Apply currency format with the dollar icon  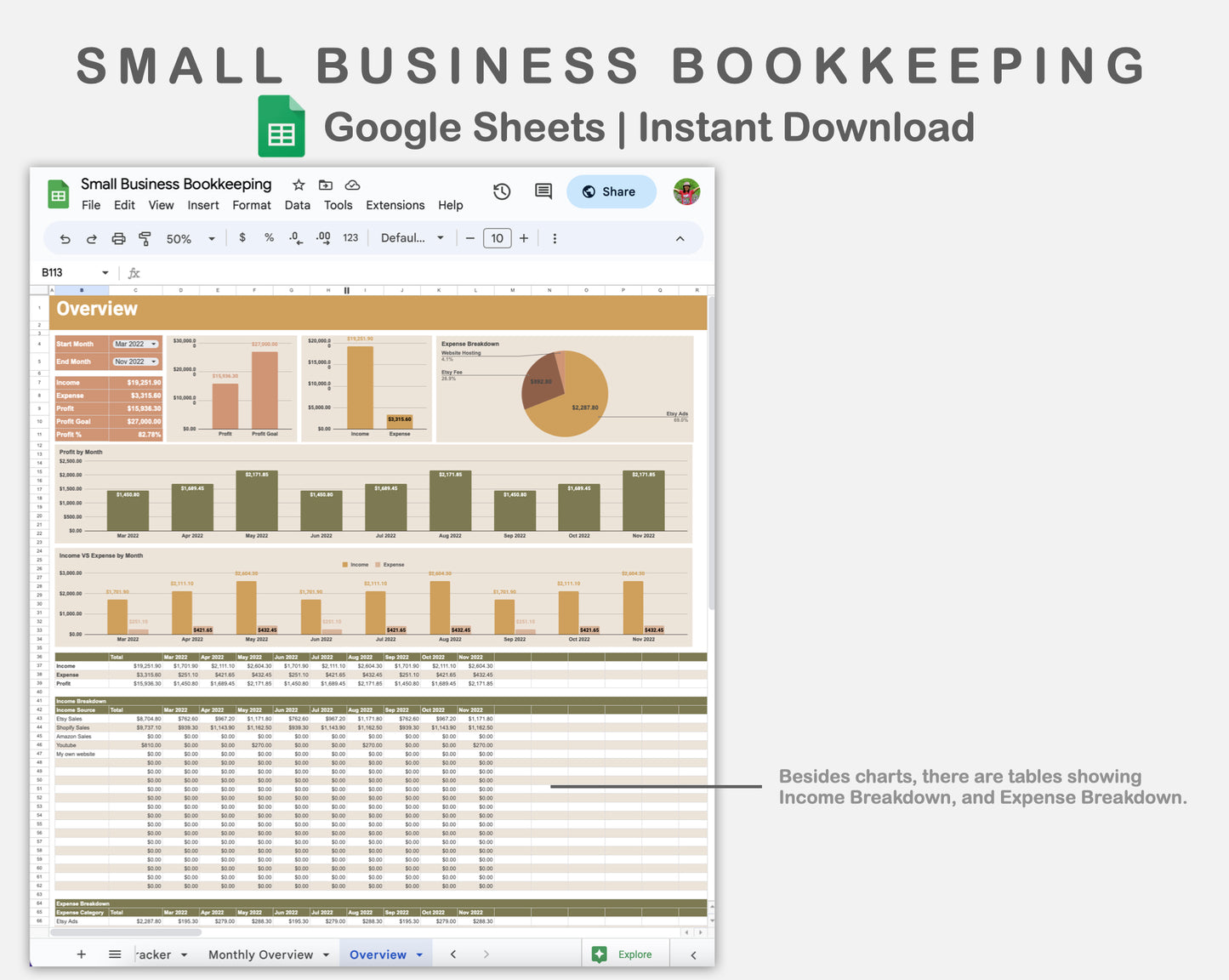click(x=242, y=238)
